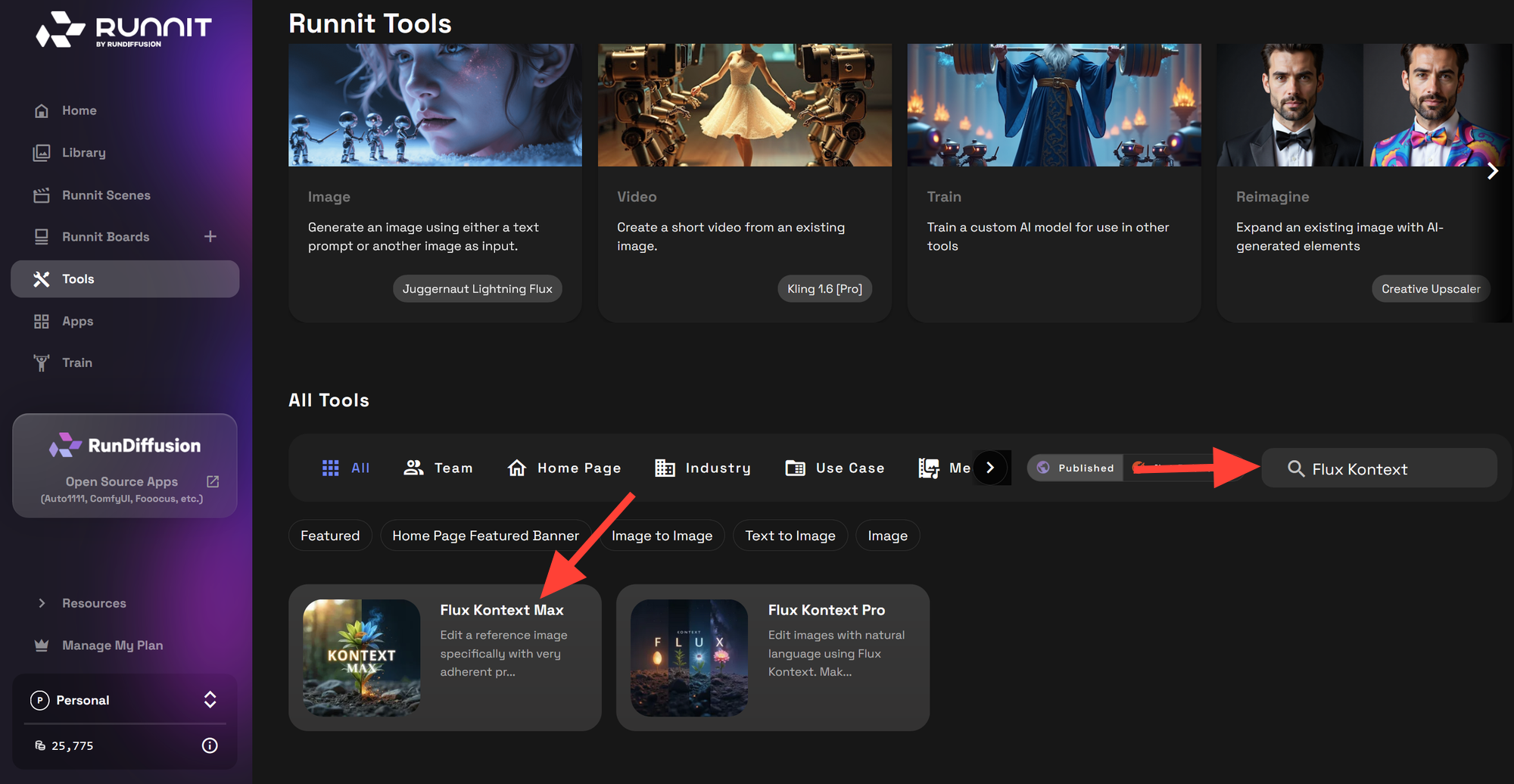Toggle the Published filter
This screenshot has height=784, width=1514.
(1075, 468)
